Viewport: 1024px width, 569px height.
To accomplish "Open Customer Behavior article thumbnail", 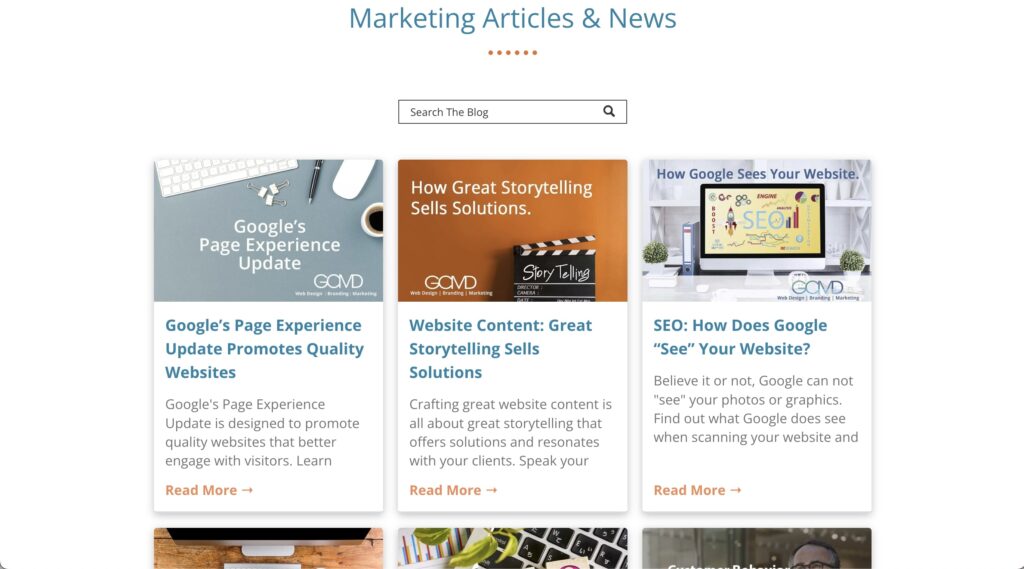I will pyautogui.click(x=757, y=548).
